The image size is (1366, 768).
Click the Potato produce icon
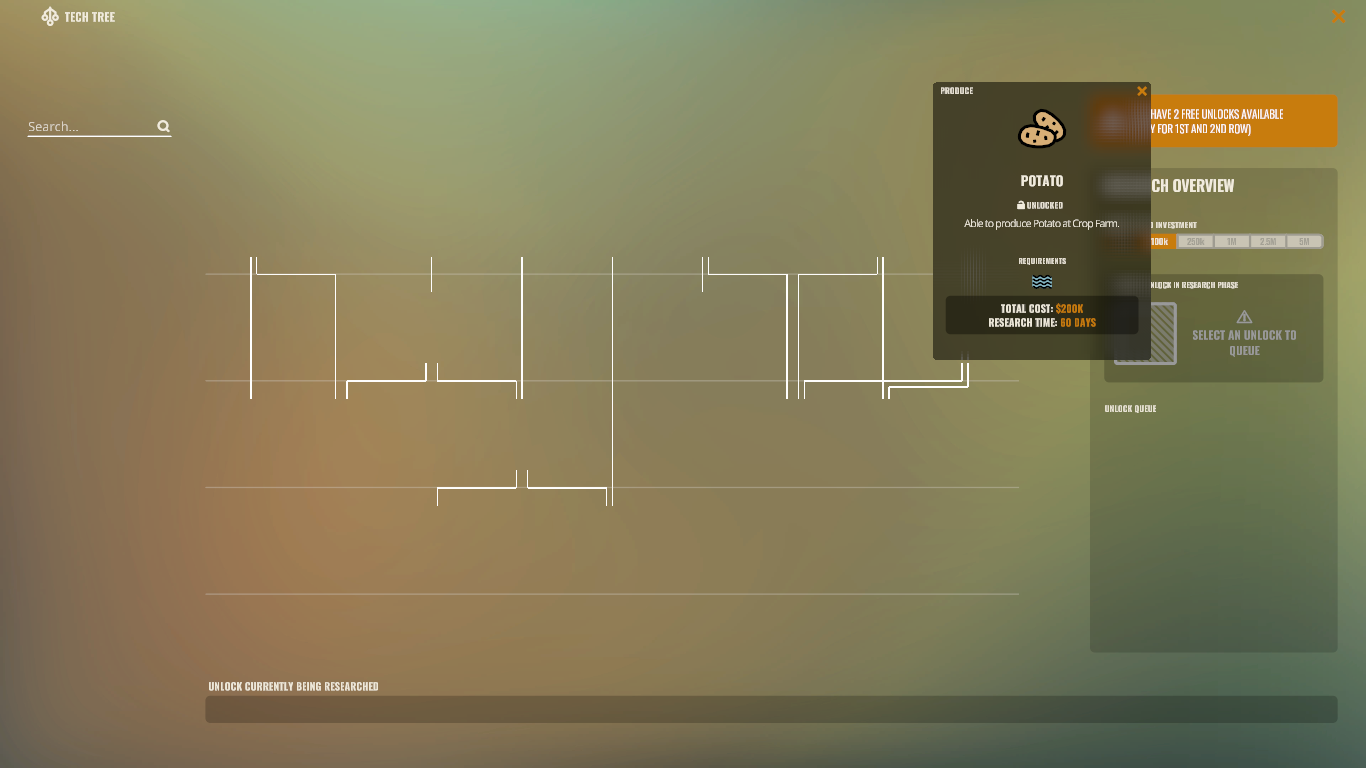1042,129
